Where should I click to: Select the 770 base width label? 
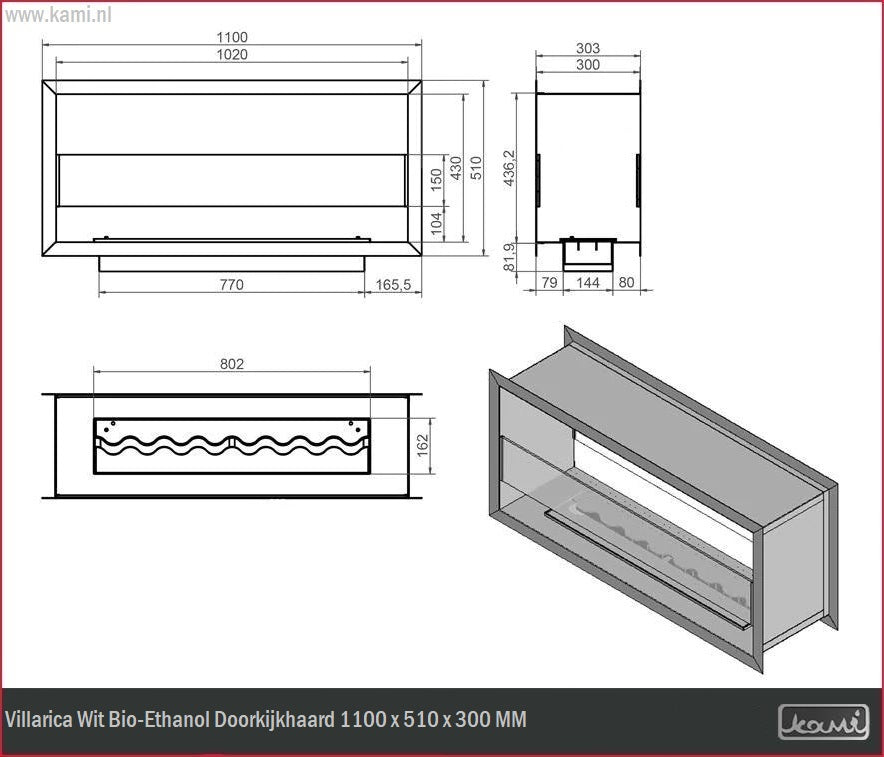click(231, 285)
